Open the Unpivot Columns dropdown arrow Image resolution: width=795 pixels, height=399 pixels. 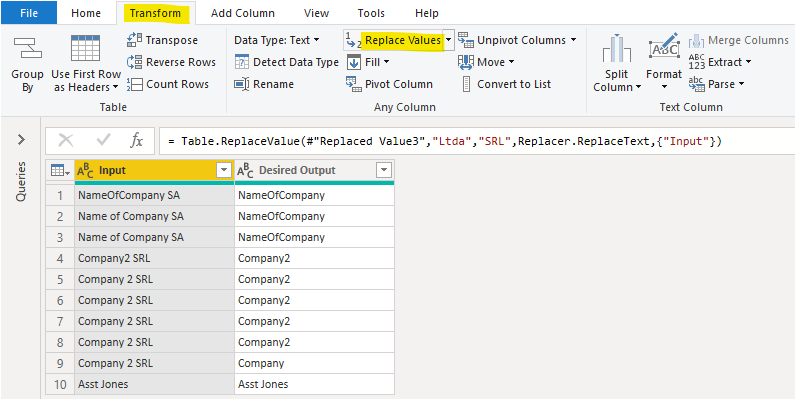point(573,40)
